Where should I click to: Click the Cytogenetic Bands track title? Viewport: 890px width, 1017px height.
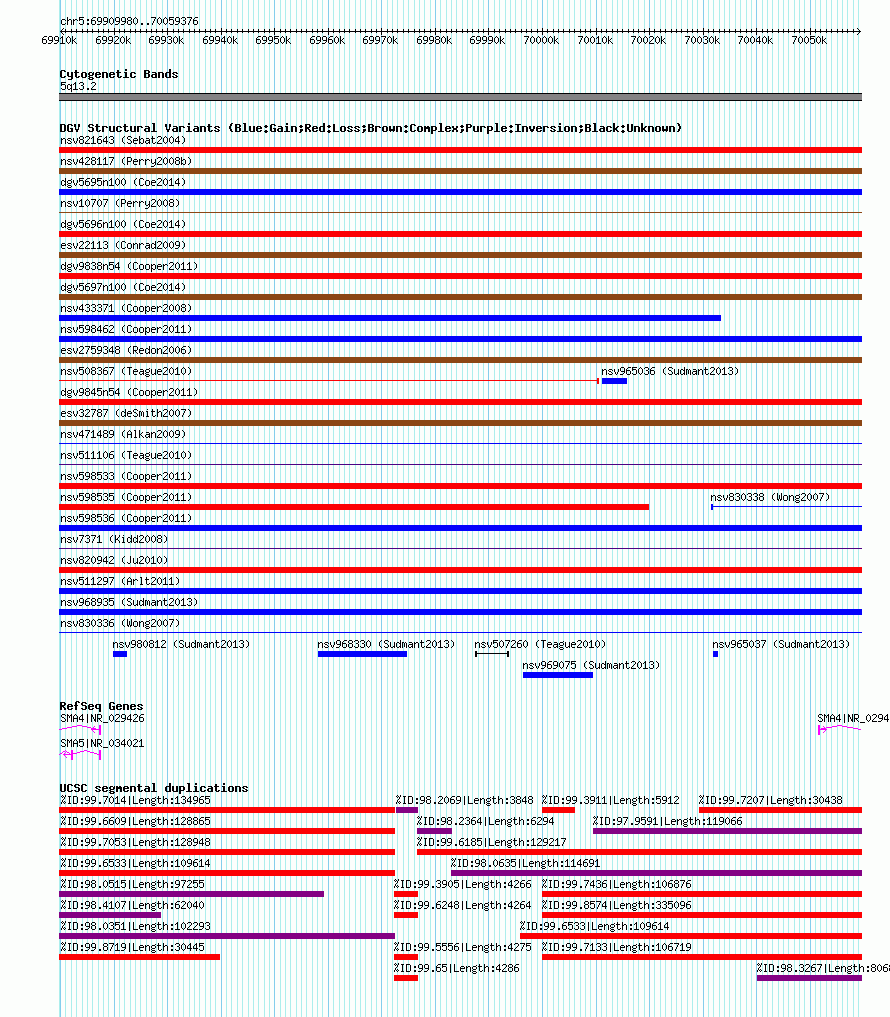tap(119, 74)
